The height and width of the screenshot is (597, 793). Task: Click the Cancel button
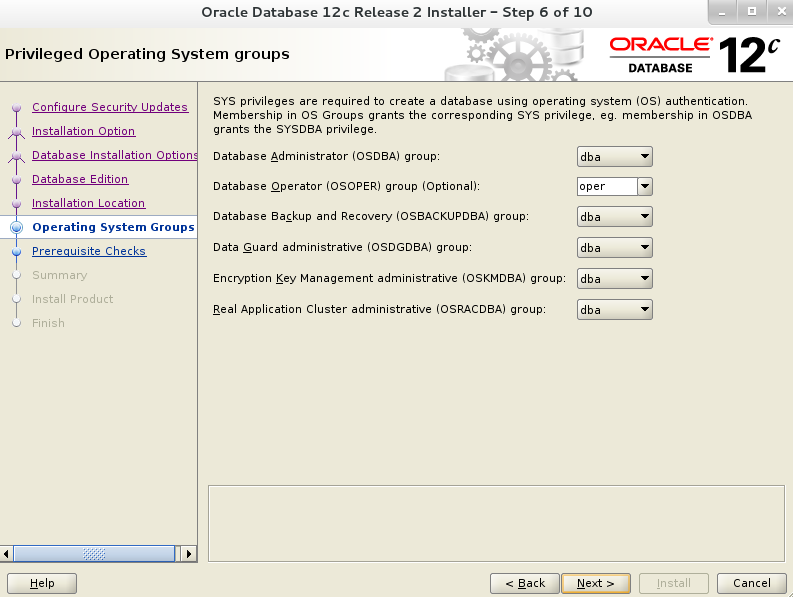tap(752, 583)
